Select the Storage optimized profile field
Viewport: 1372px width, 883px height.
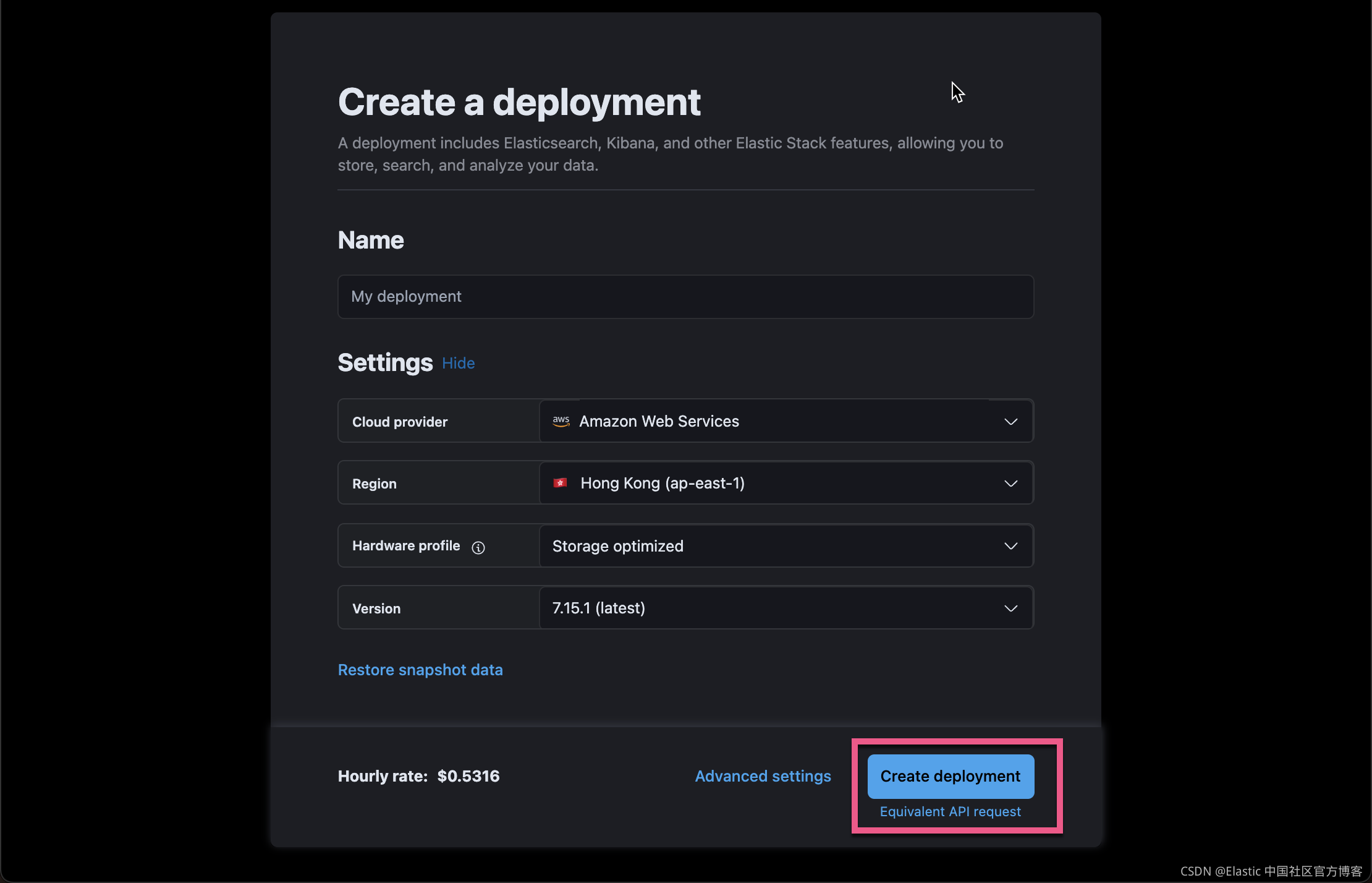click(x=618, y=545)
